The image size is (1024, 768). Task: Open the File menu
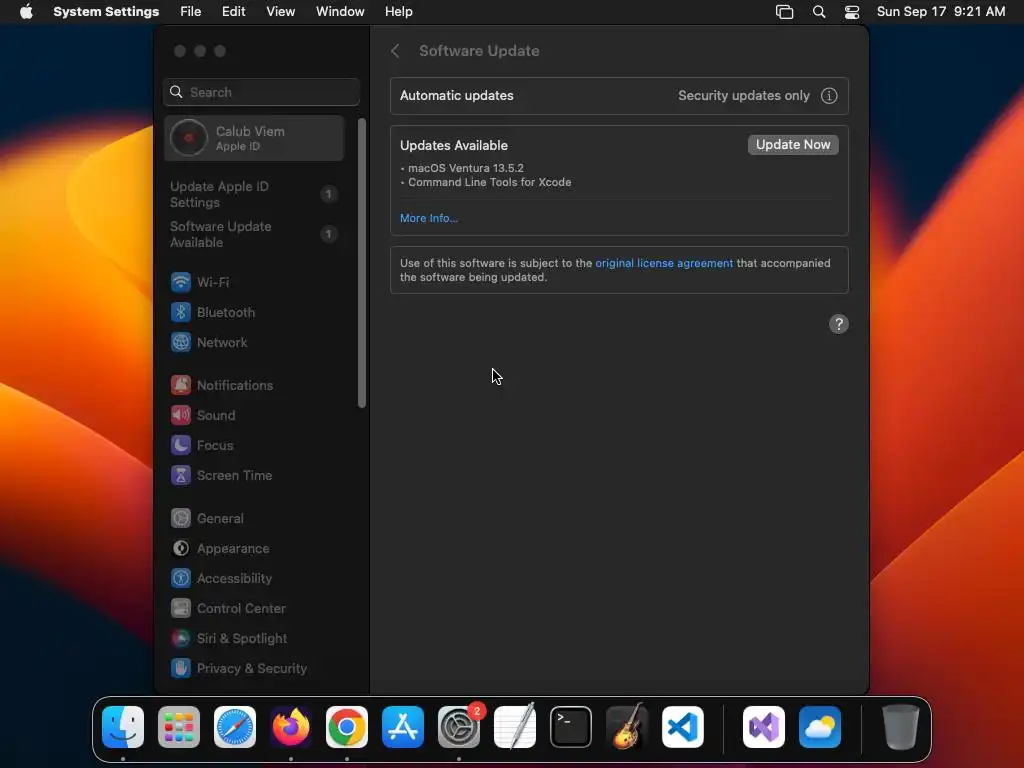point(191,12)
